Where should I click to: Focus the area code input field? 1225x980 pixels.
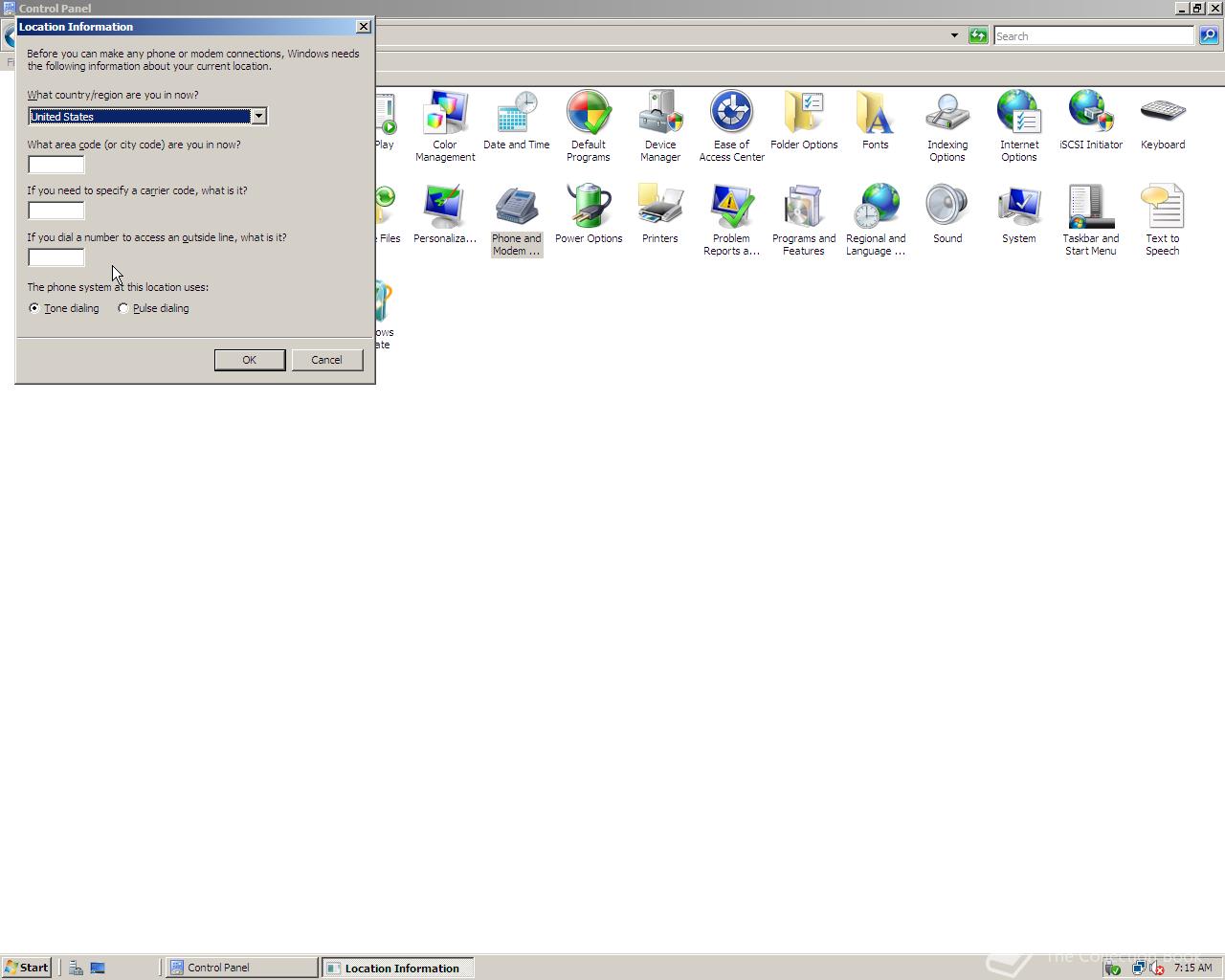[56, 165]
